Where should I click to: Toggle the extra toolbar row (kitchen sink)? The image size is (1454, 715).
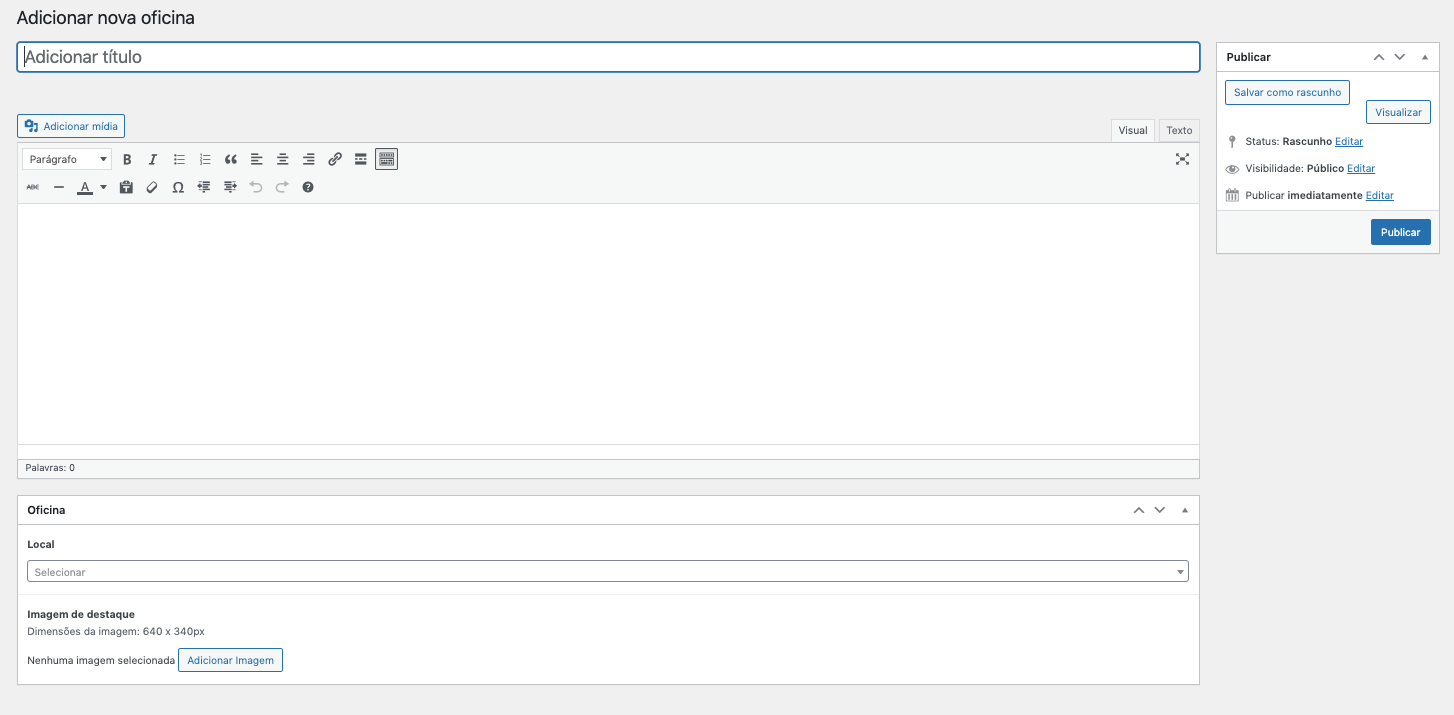[387, 159]
